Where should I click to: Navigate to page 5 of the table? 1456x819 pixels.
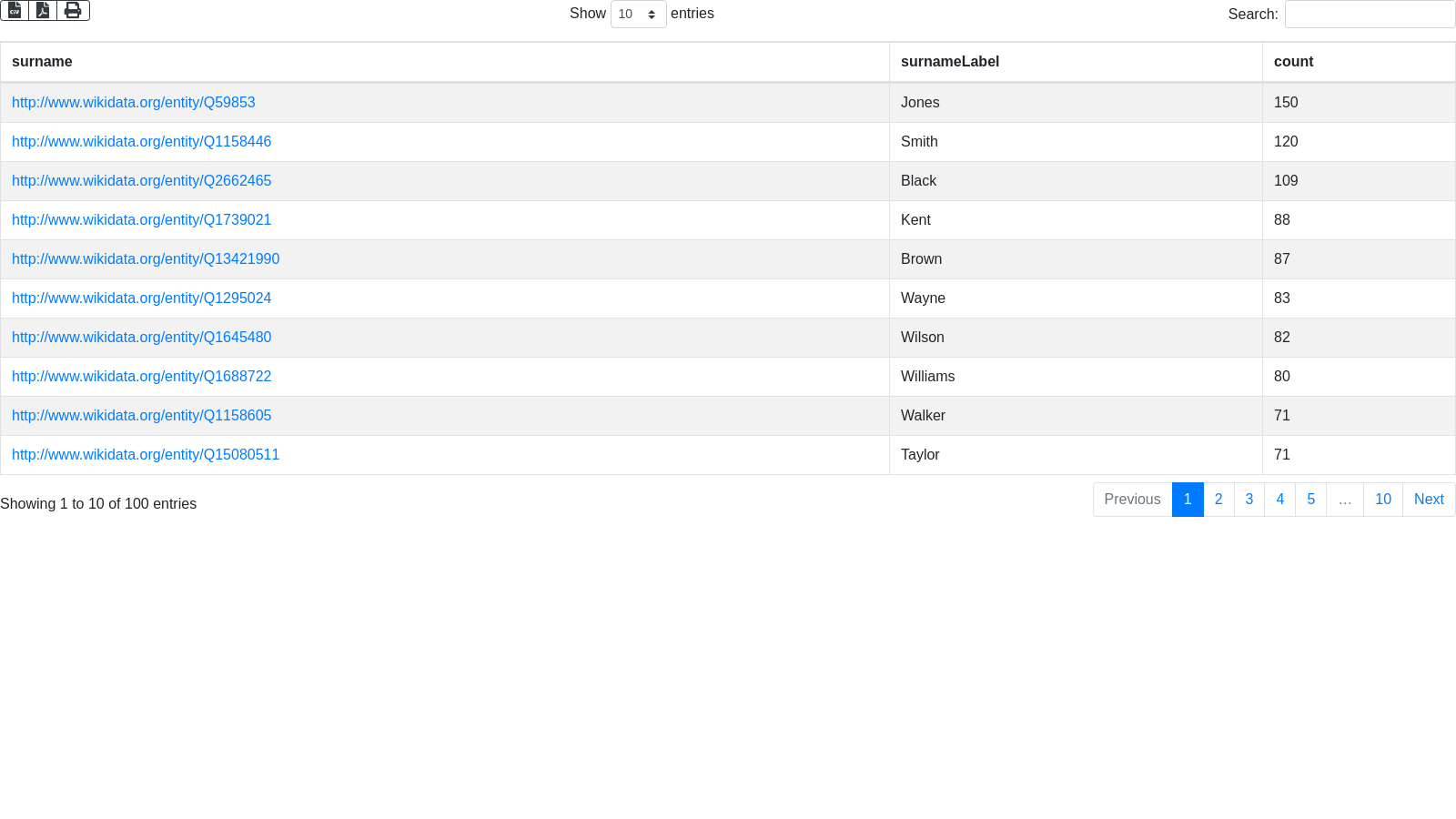click(1310, 500)
